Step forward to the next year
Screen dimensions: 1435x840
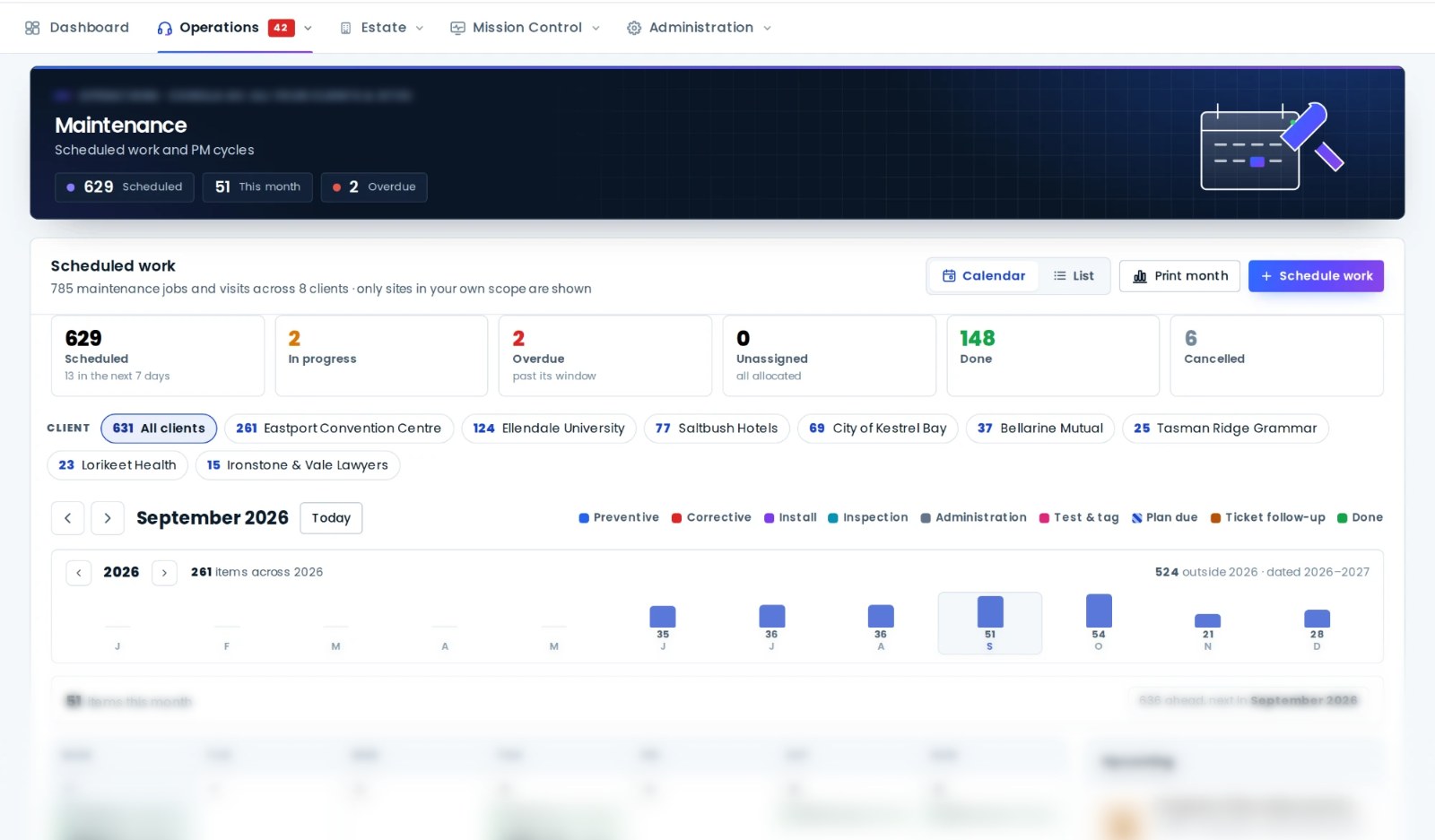point(164,573)
